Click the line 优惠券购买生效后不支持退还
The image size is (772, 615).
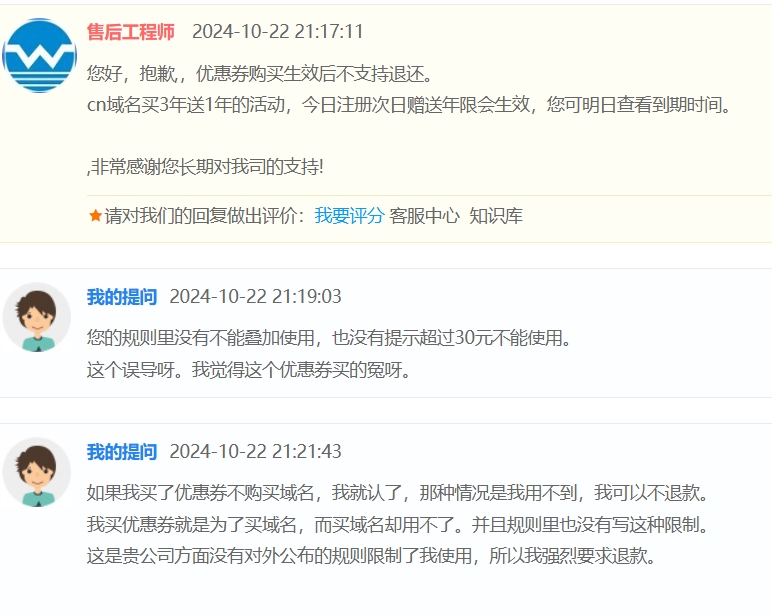coord(259,74)
